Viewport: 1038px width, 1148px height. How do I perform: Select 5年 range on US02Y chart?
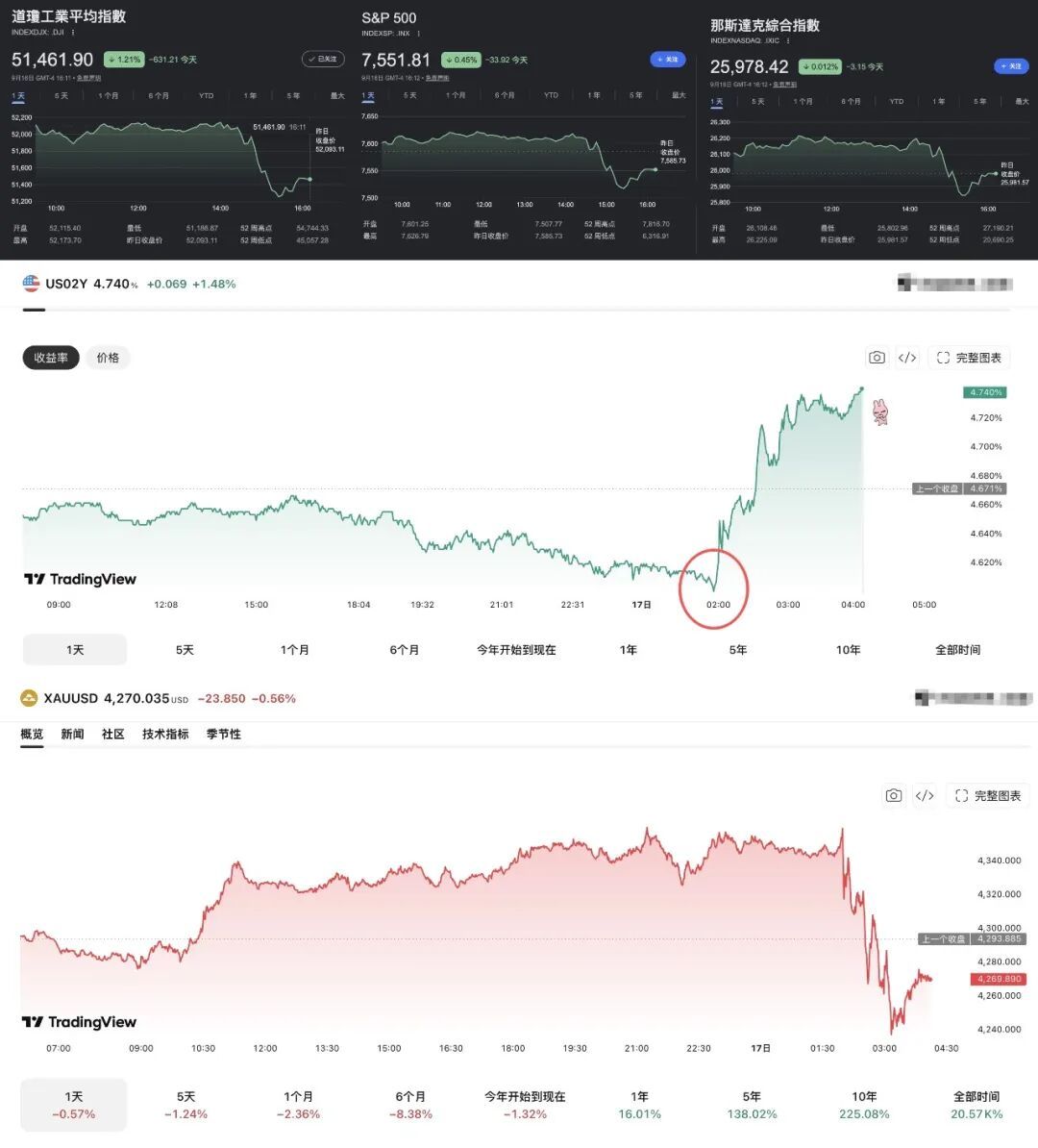click(x=738, y=649)
